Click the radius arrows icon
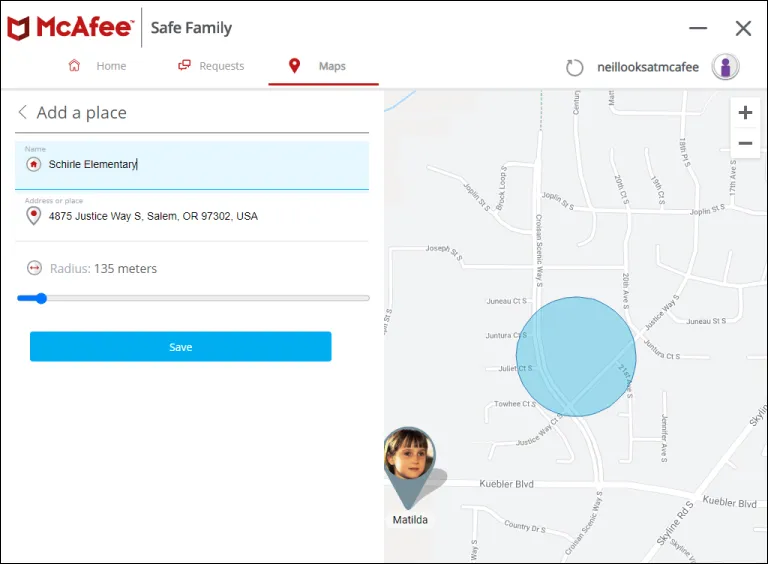The image size is (768, 564). 34,268
